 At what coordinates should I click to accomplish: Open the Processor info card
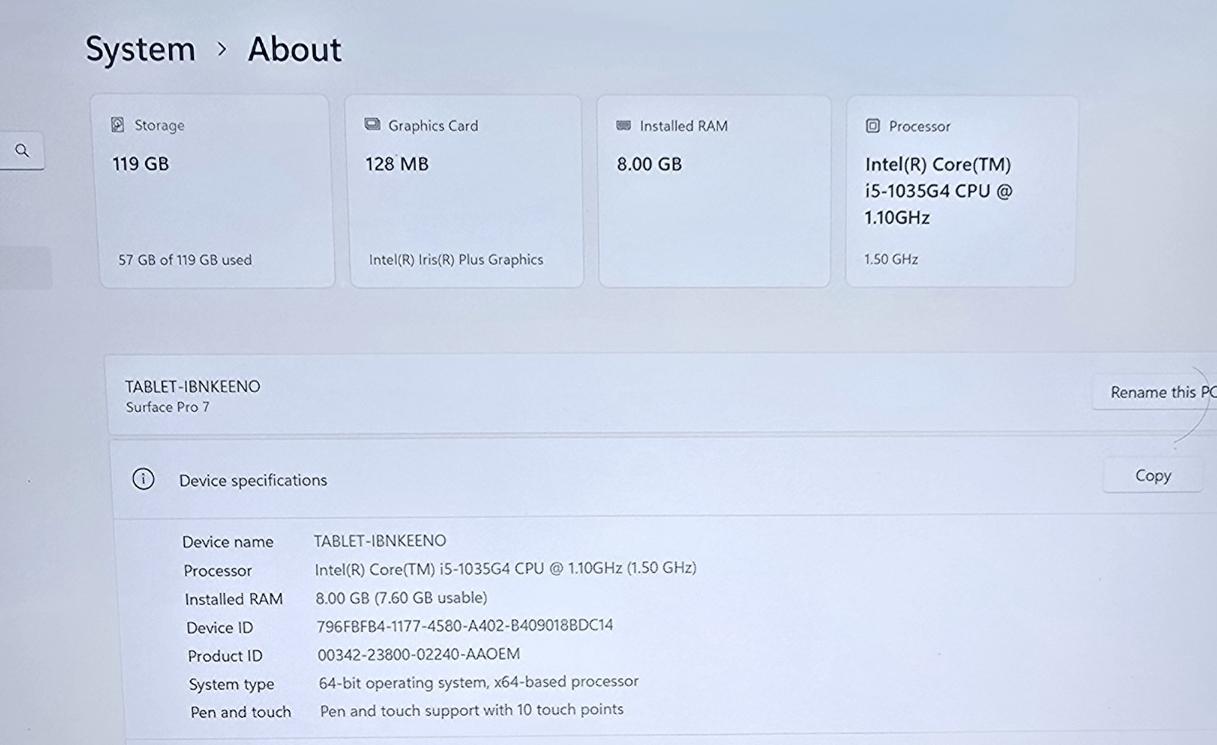[961, 191]
